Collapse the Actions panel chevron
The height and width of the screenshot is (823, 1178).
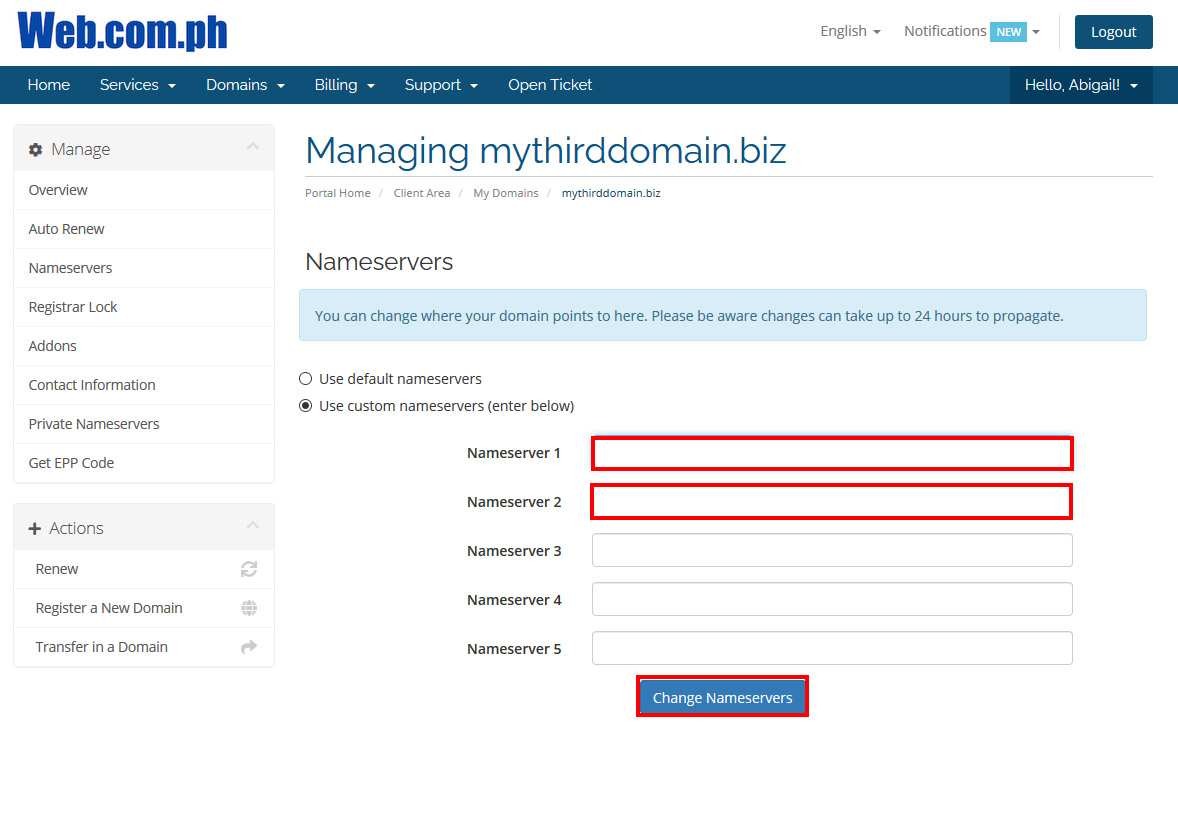pyautogui.click(x=253, y=525)
